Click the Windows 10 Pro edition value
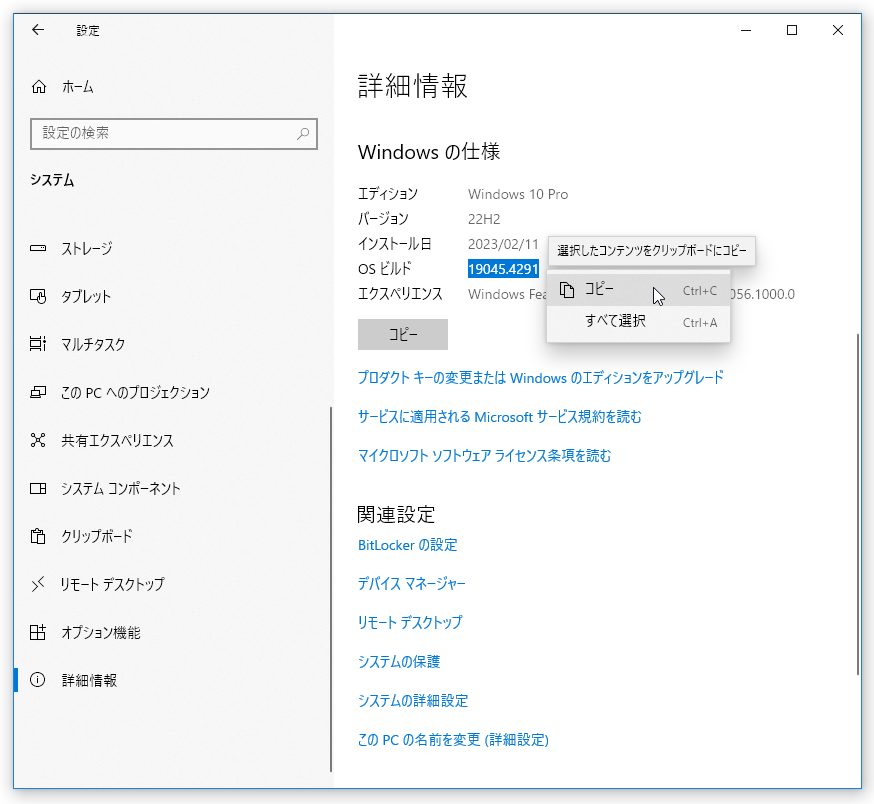 pos(518,194)
